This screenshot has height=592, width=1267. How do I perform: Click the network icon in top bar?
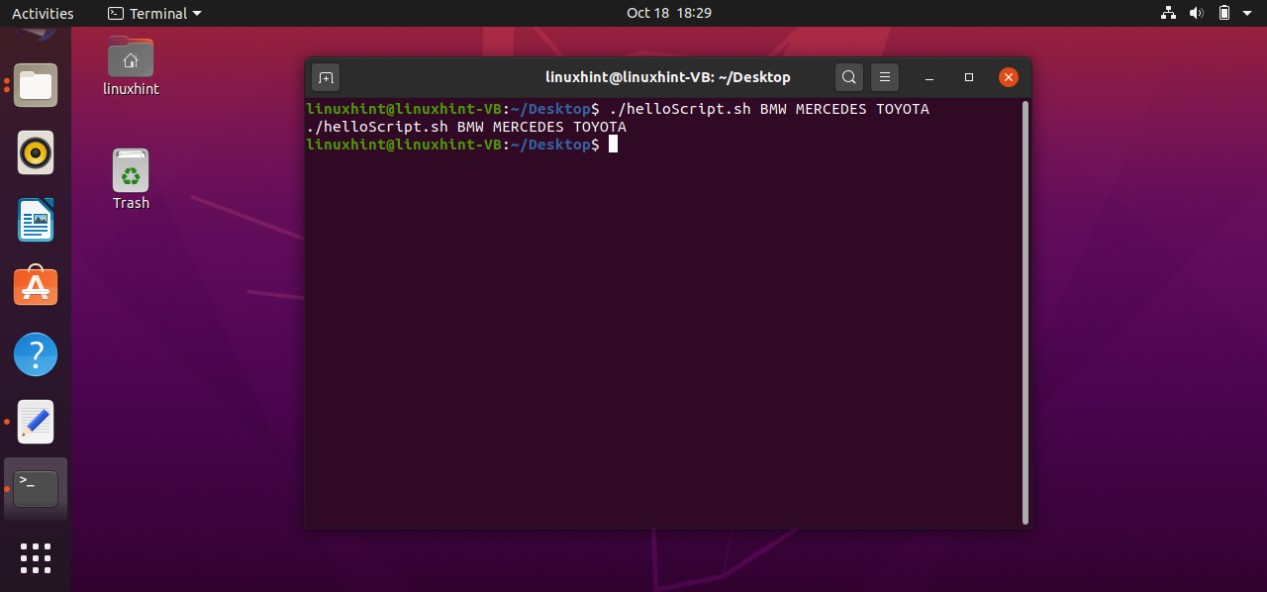1167,13
